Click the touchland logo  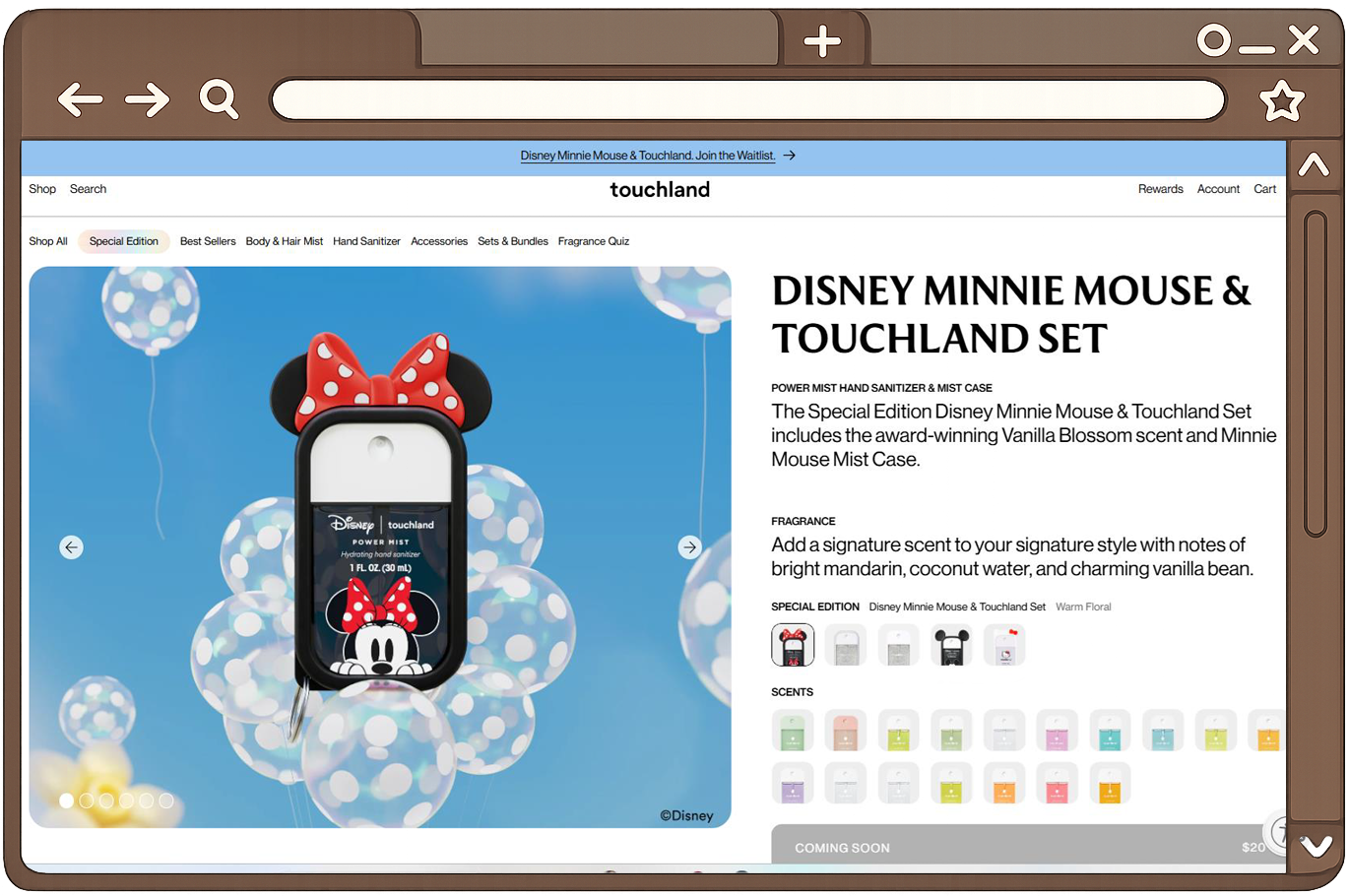tap(660, 189)
